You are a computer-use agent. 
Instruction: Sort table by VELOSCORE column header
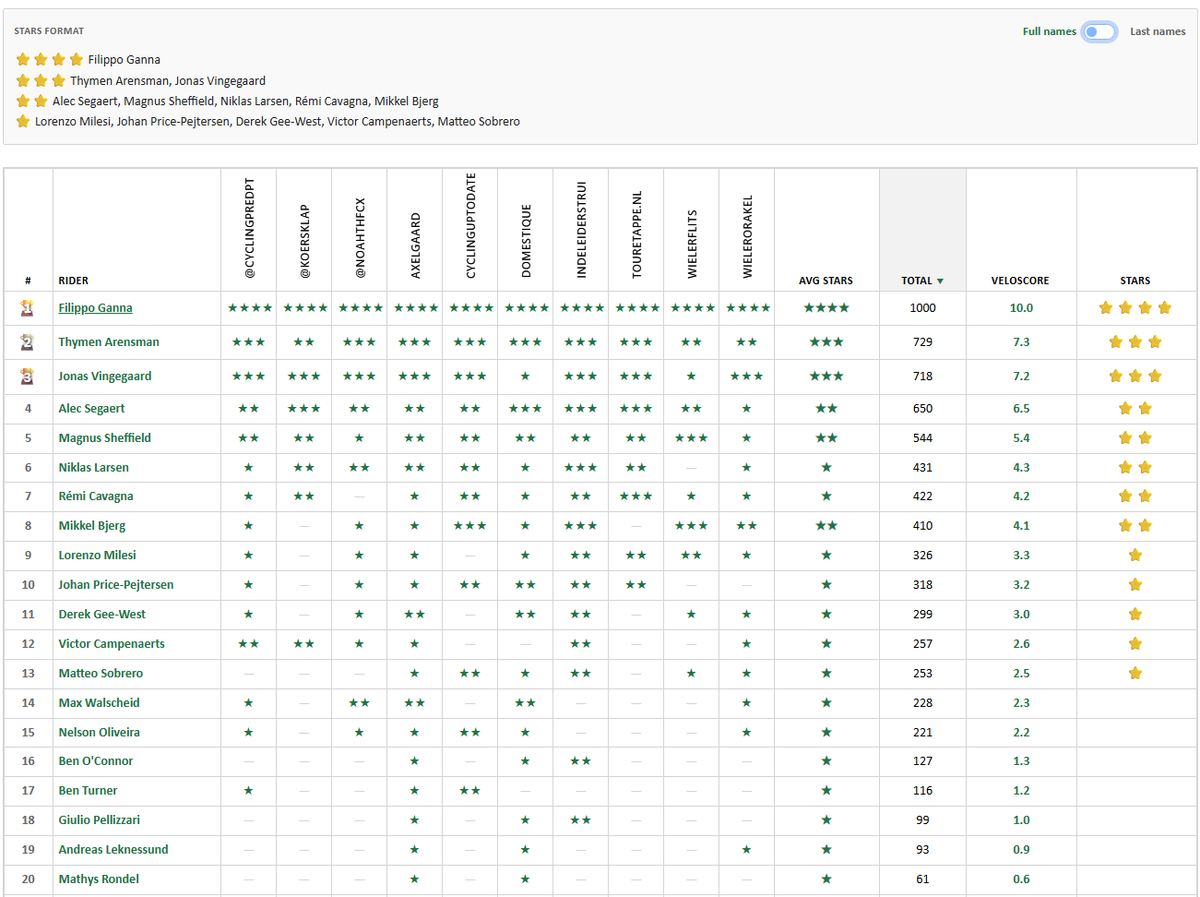coord(1020,281)
